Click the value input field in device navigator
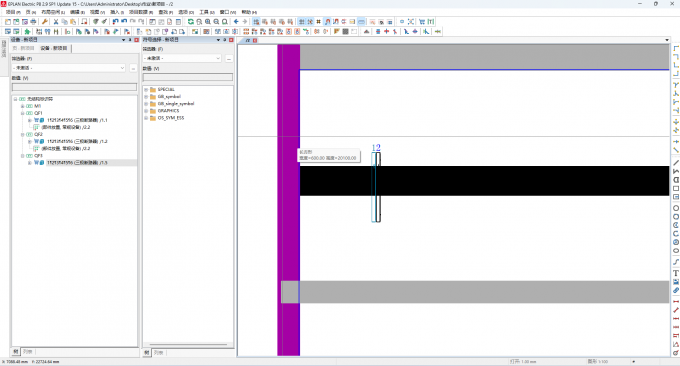The image size is (680, 366). [x=74, y=87]
